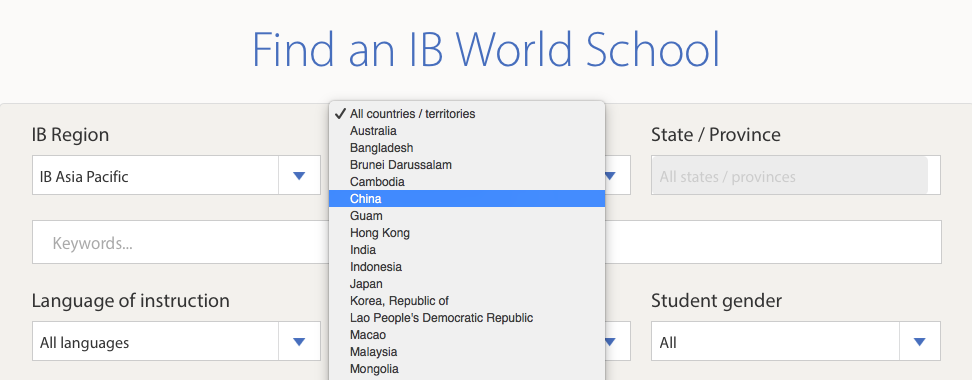Open Language of instruction dropdown arrow
This screenshot has width=972, height=380.
pyautogui.click(x=299, y=342)
